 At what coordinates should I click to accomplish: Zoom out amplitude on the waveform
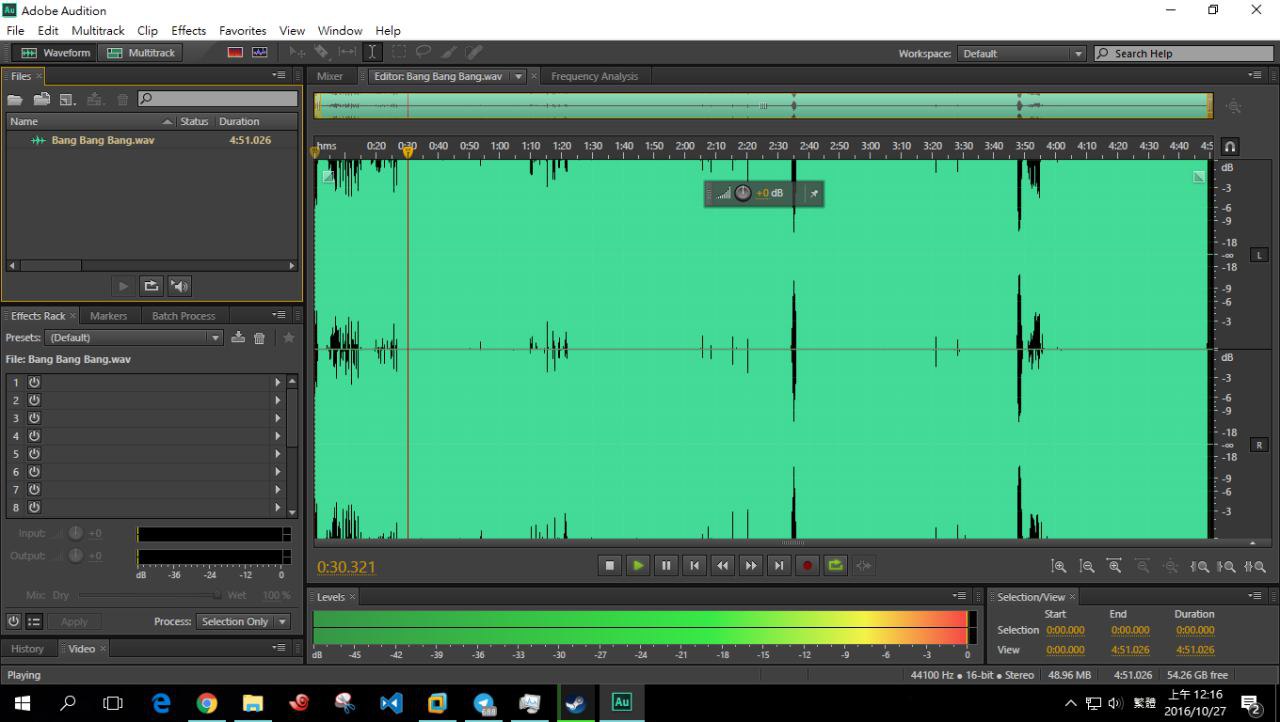(x=1087, y=566)
